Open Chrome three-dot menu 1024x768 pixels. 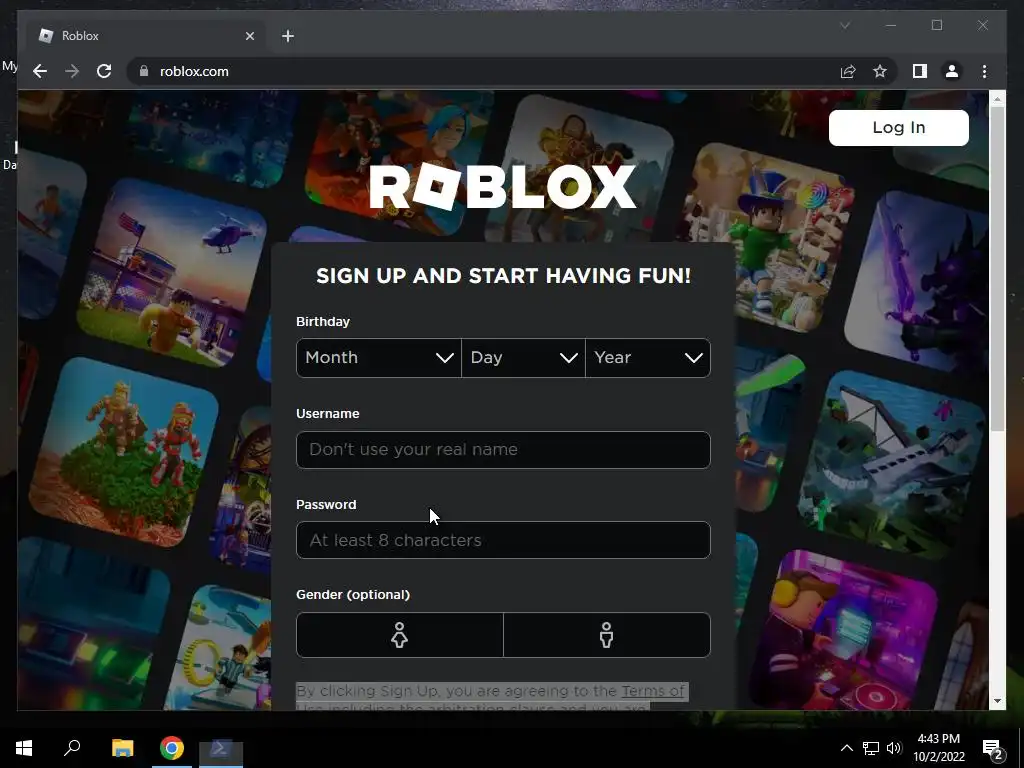(984, 71)
